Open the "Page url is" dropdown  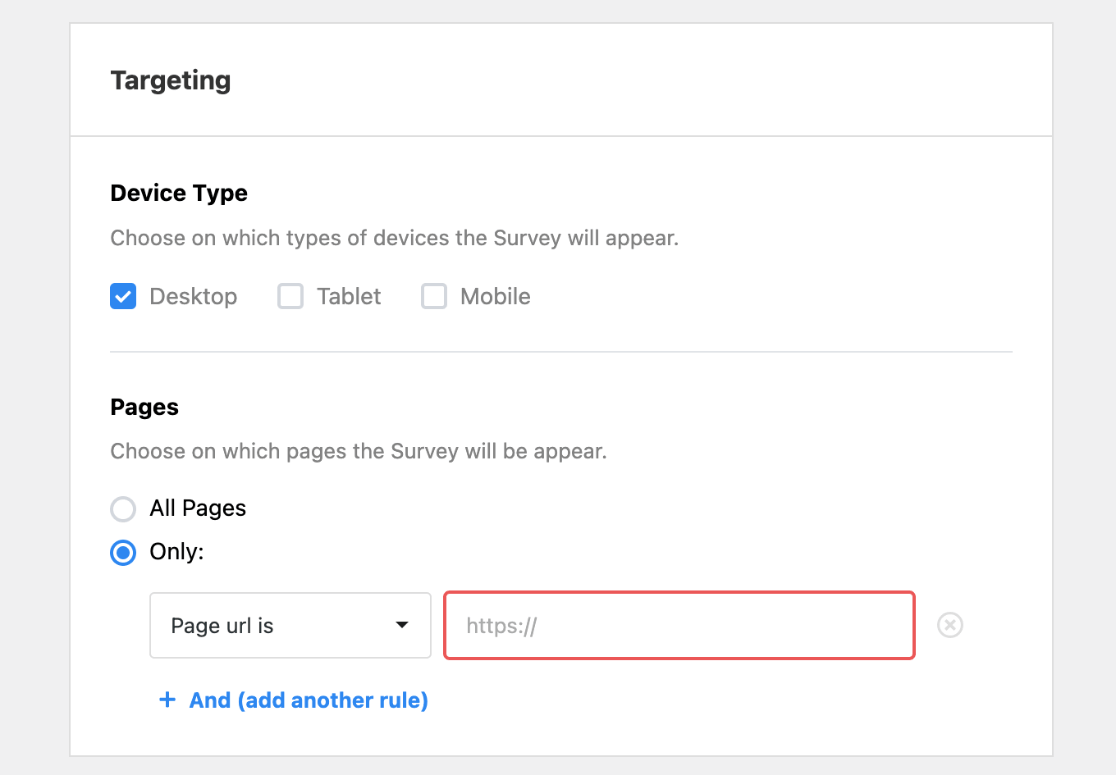click(290, 626)
